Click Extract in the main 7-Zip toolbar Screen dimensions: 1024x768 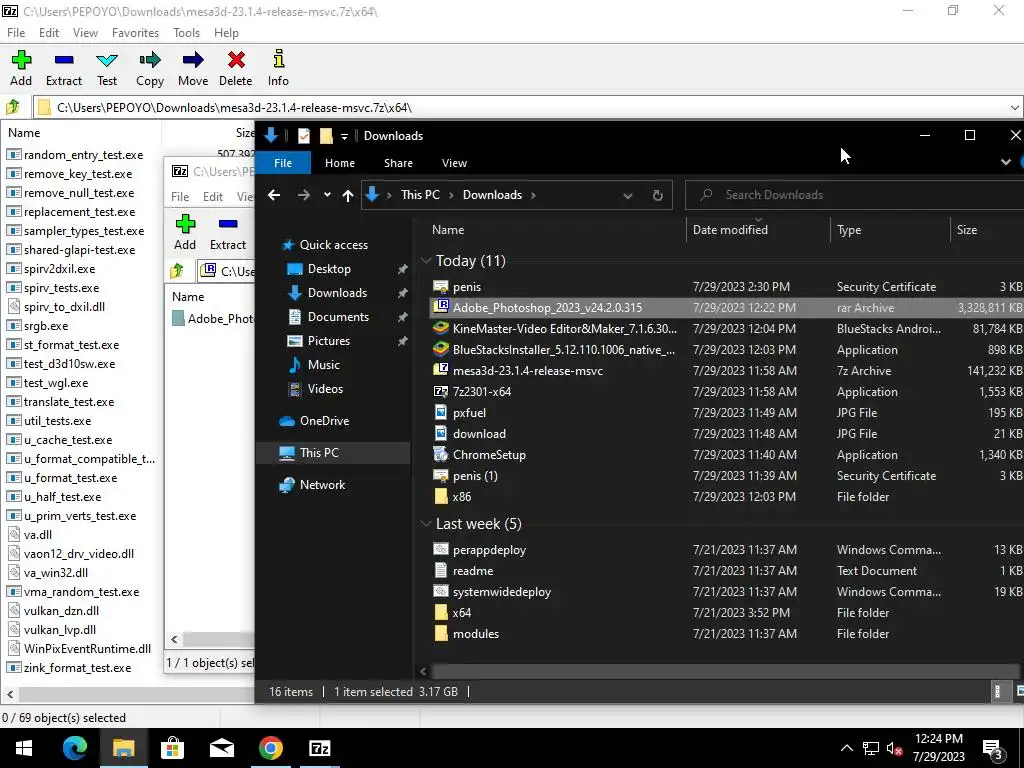[63, 68]
